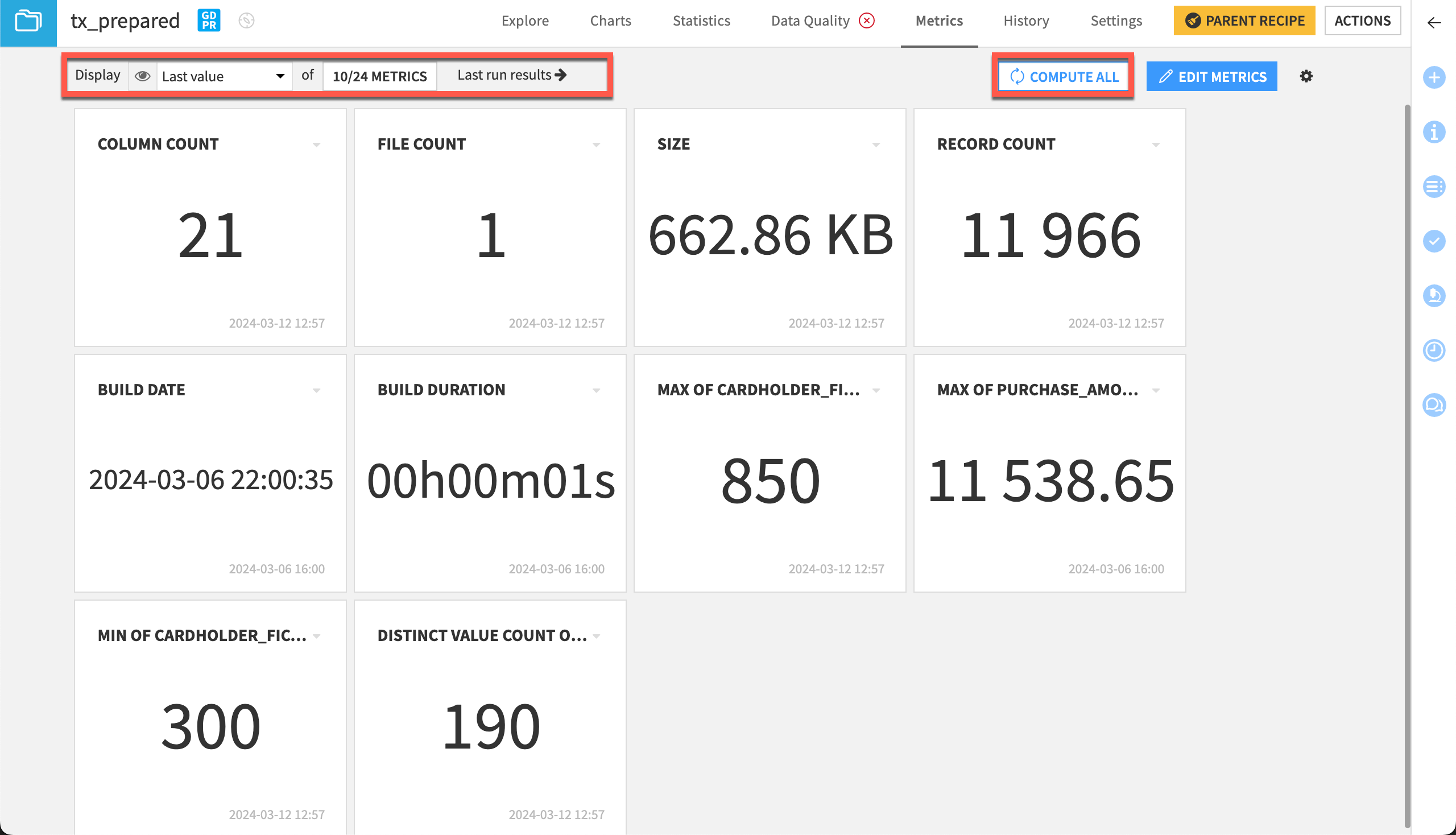
Task: Open the Last value display dropdown
Action: click(x=222, y=75)
